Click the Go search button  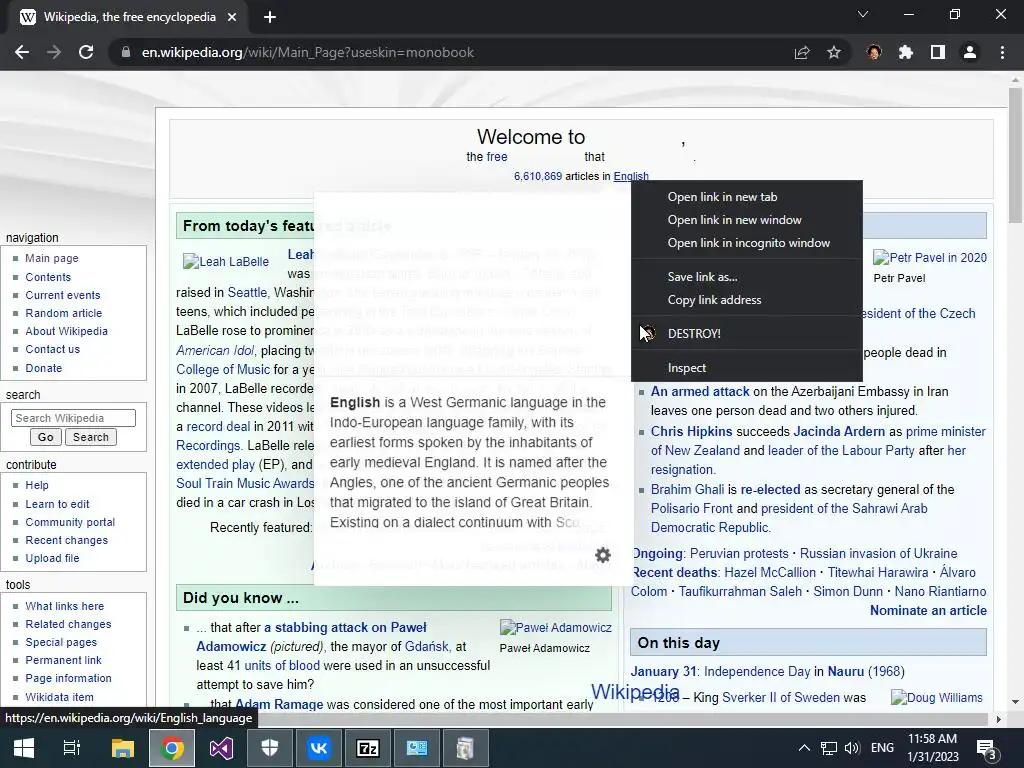click(46, 437)
